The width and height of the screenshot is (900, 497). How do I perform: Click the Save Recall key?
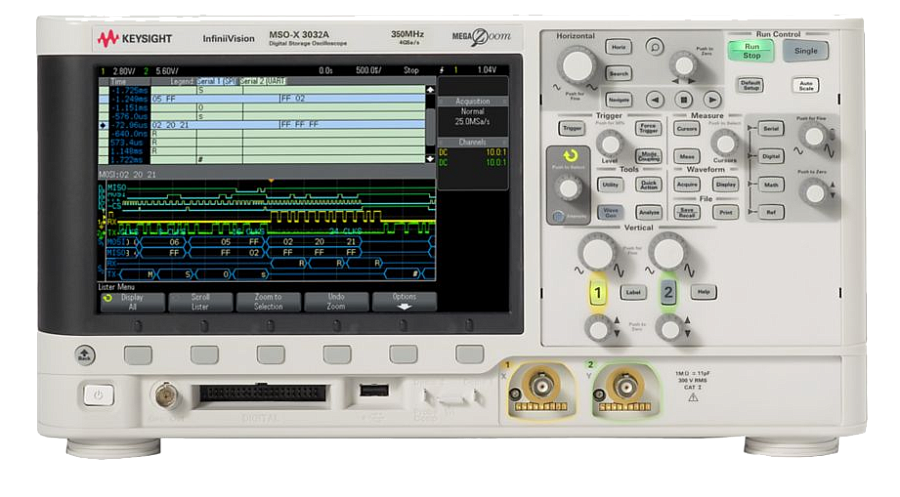(x=687, y=213)
